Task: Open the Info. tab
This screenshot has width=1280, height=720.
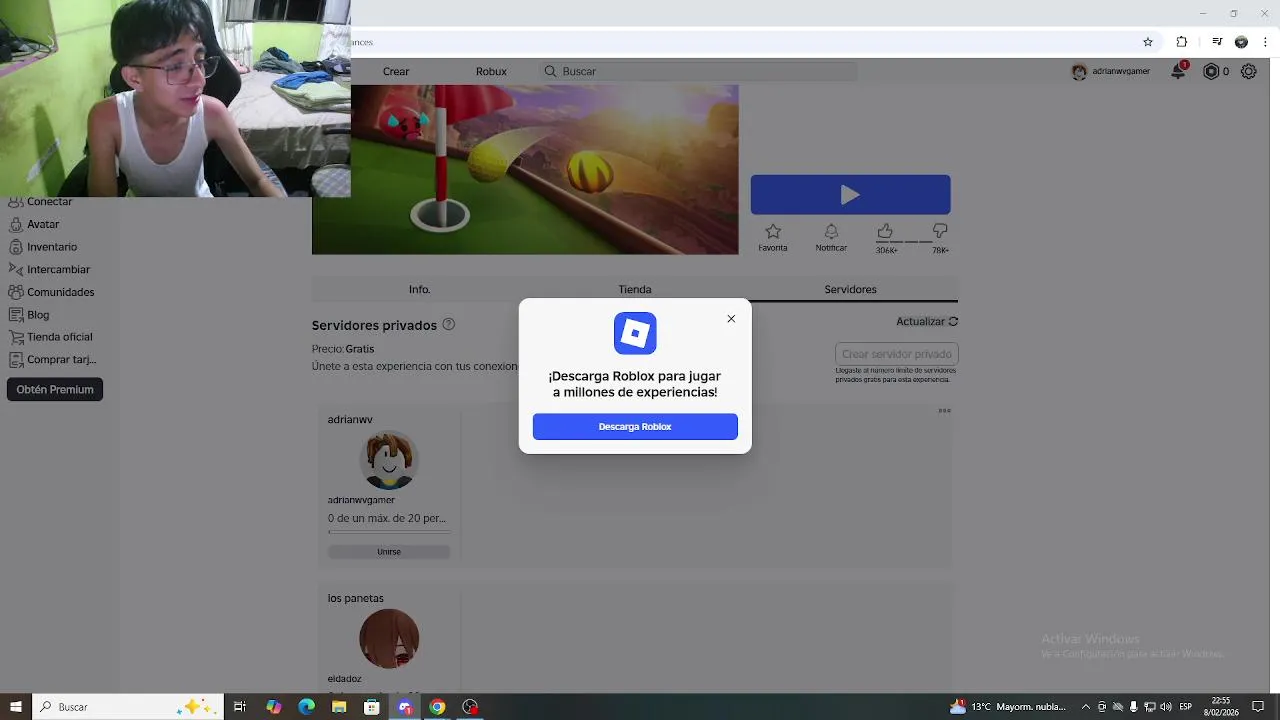Action: [419, 289]
